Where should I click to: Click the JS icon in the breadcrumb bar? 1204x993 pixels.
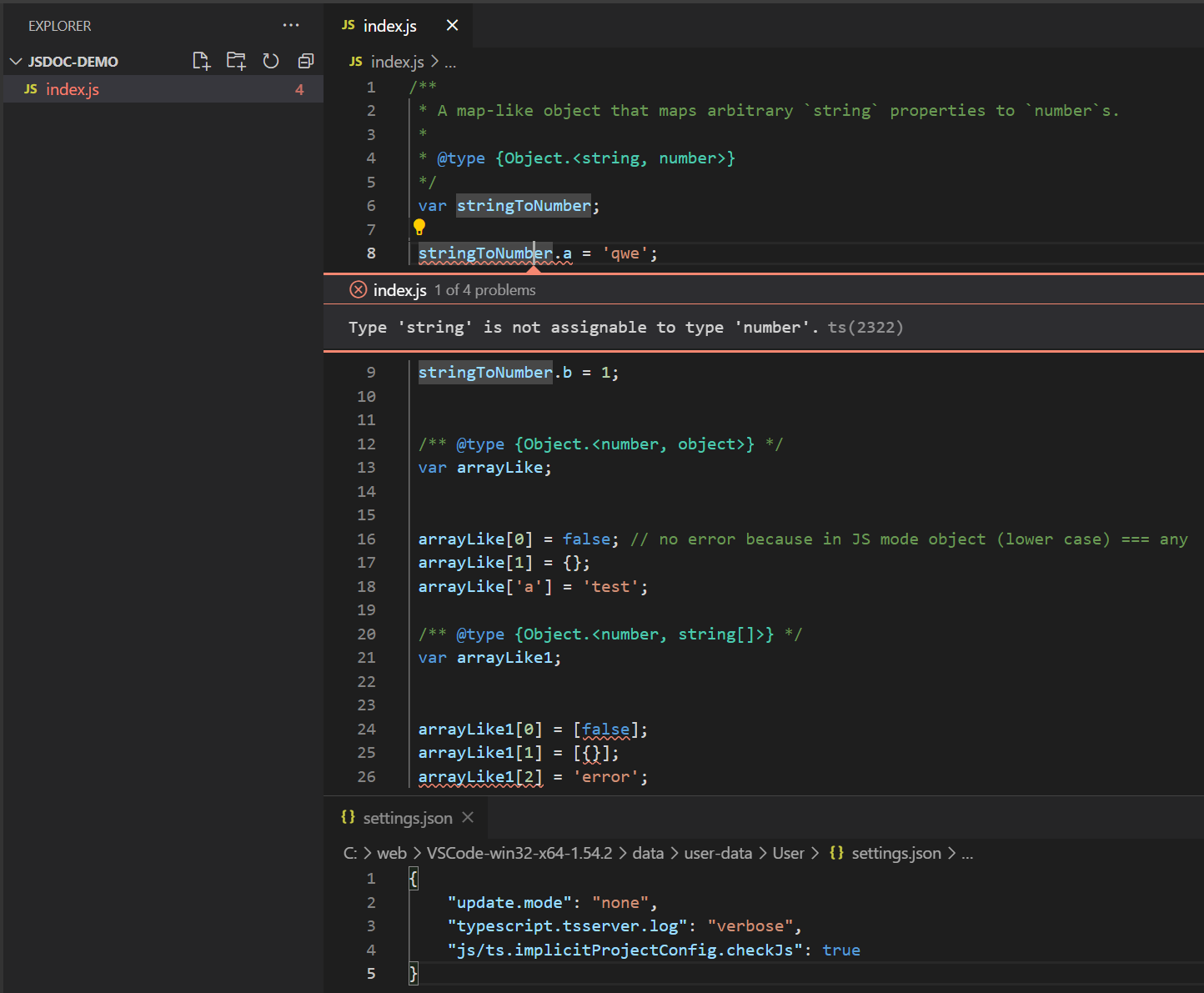pos(355,61)
